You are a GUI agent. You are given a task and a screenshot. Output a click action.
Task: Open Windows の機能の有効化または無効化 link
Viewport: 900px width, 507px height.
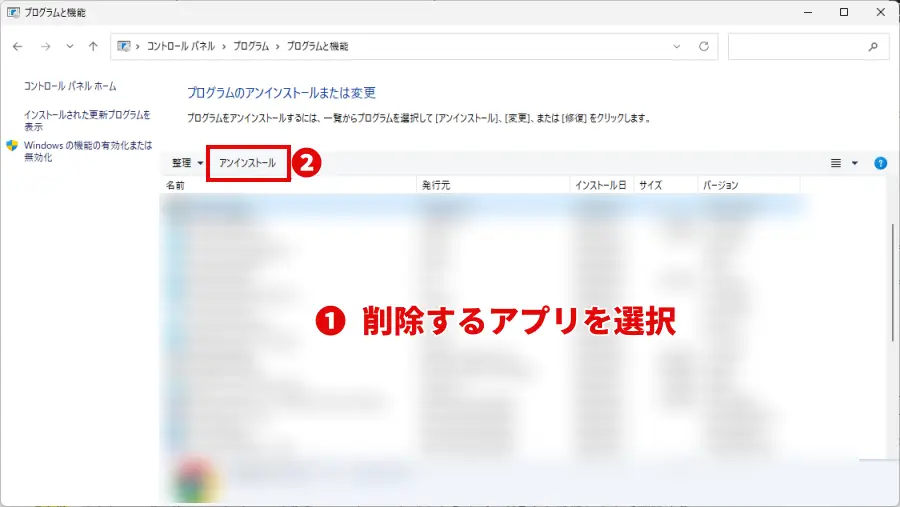pos(88,151)
